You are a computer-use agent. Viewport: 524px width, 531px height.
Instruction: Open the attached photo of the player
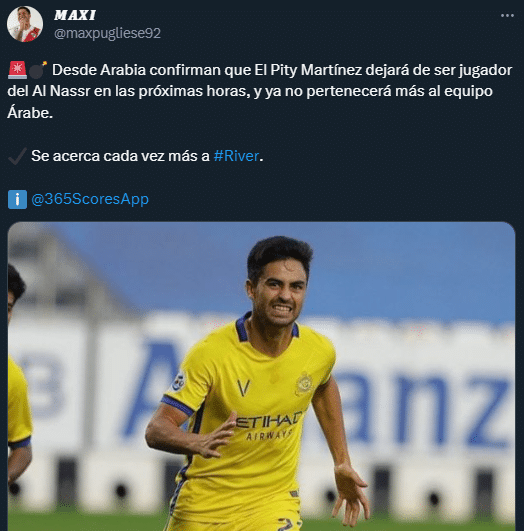(x=261, y=376)
